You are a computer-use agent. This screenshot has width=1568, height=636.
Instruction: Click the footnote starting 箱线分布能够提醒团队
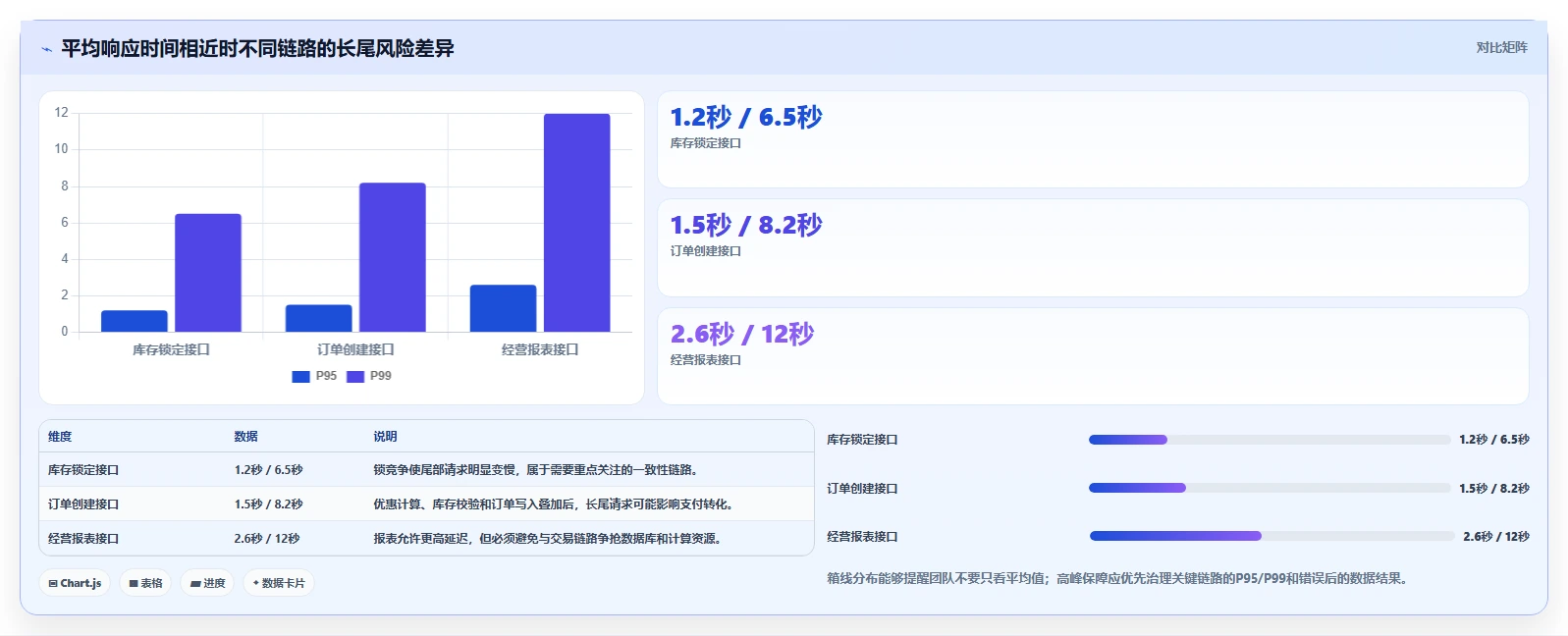1119,579
